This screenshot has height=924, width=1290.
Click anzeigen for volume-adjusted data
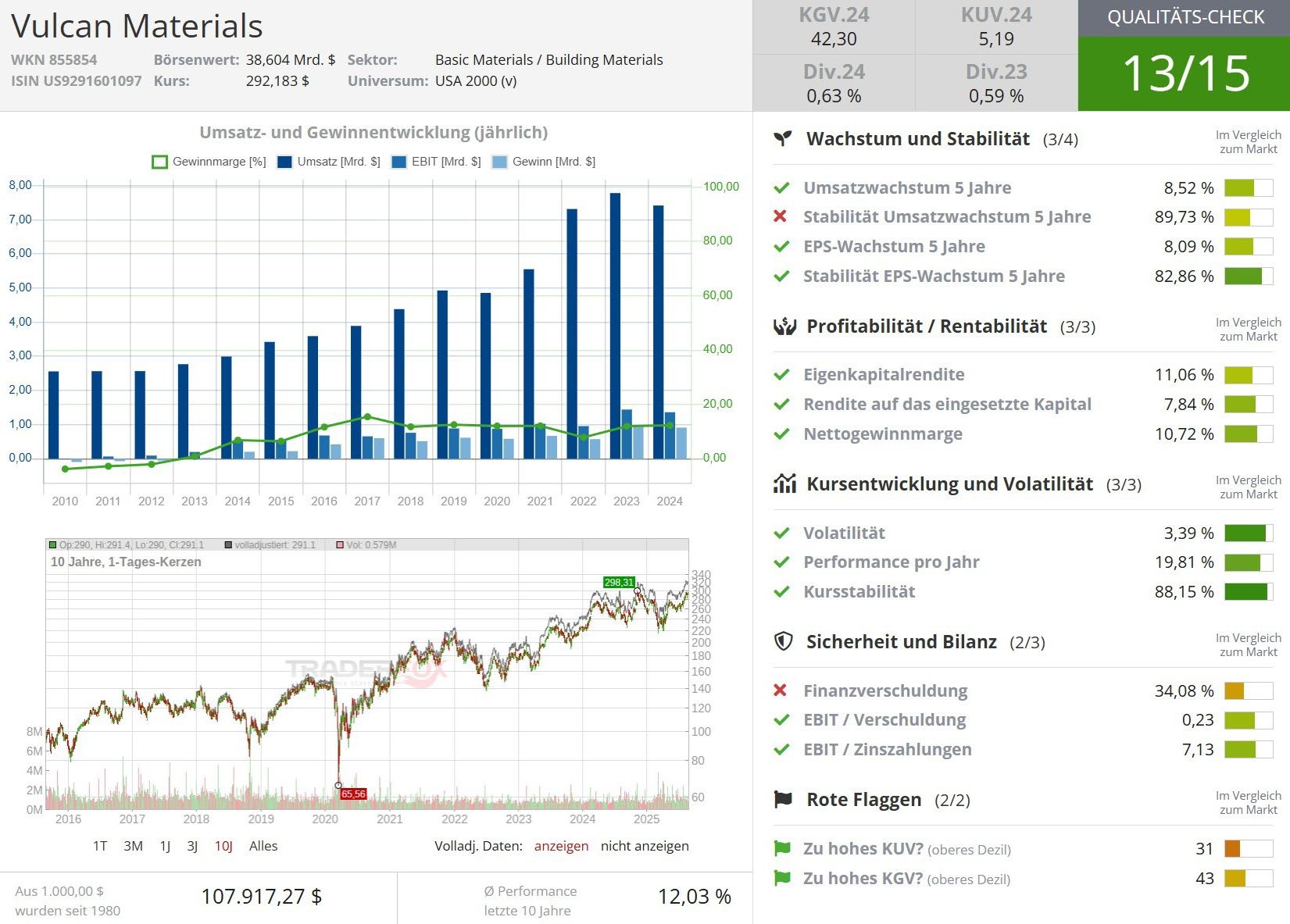point(561,846)
